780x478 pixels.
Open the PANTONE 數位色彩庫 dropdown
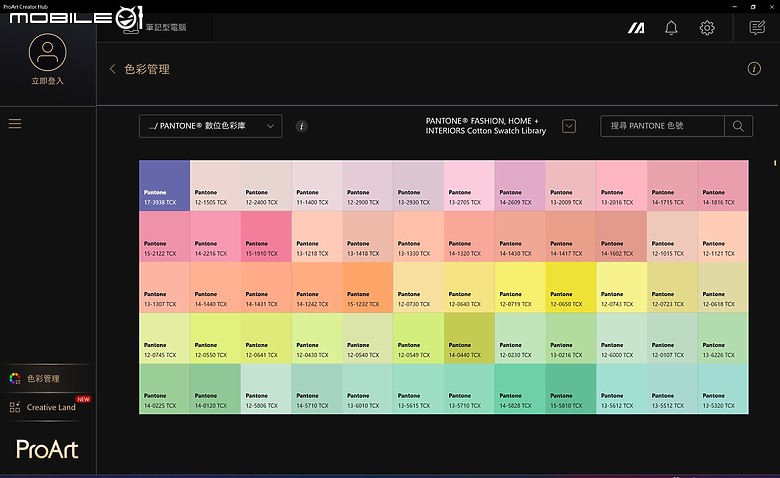tap(210, 126)
